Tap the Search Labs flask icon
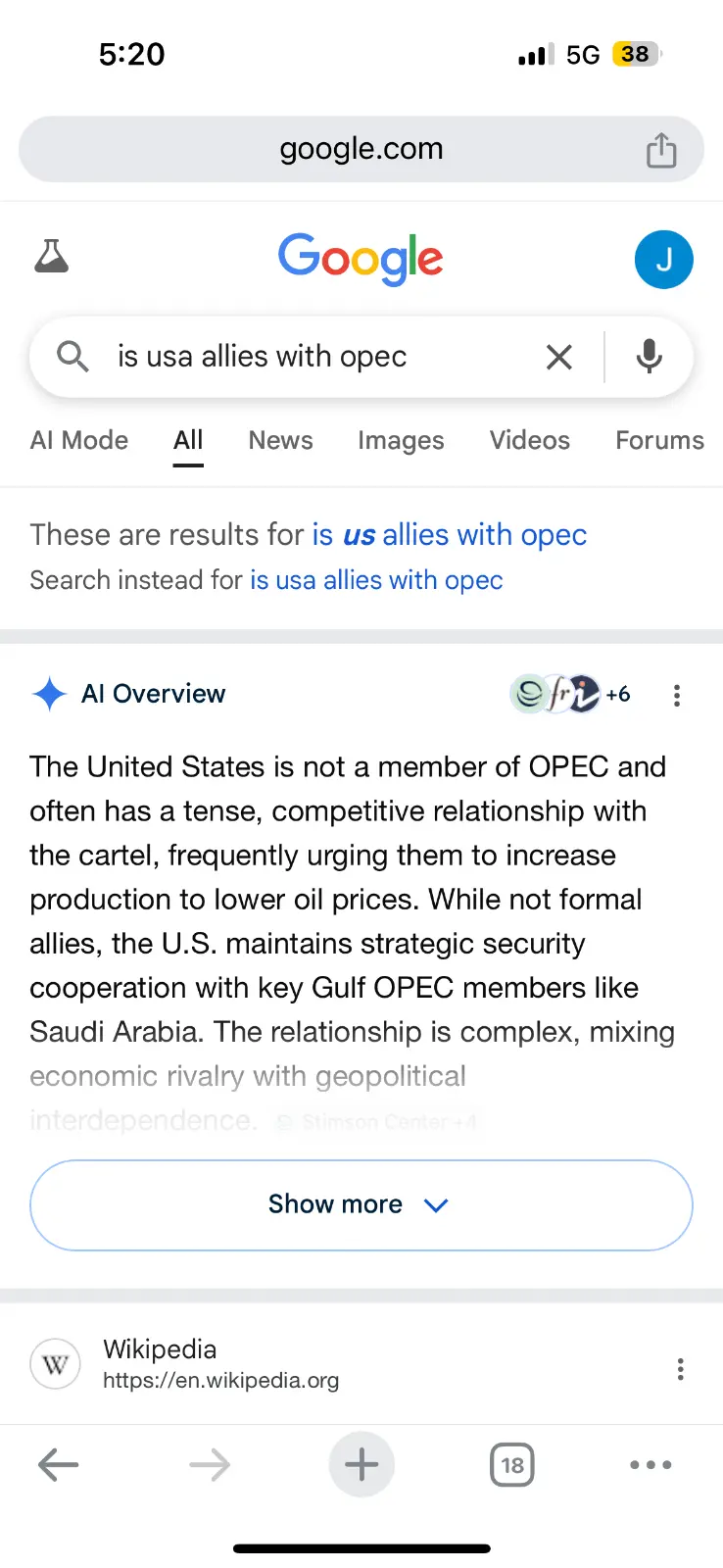The image size is (723, 1568). pyautogui.click(x=52, y=257)
